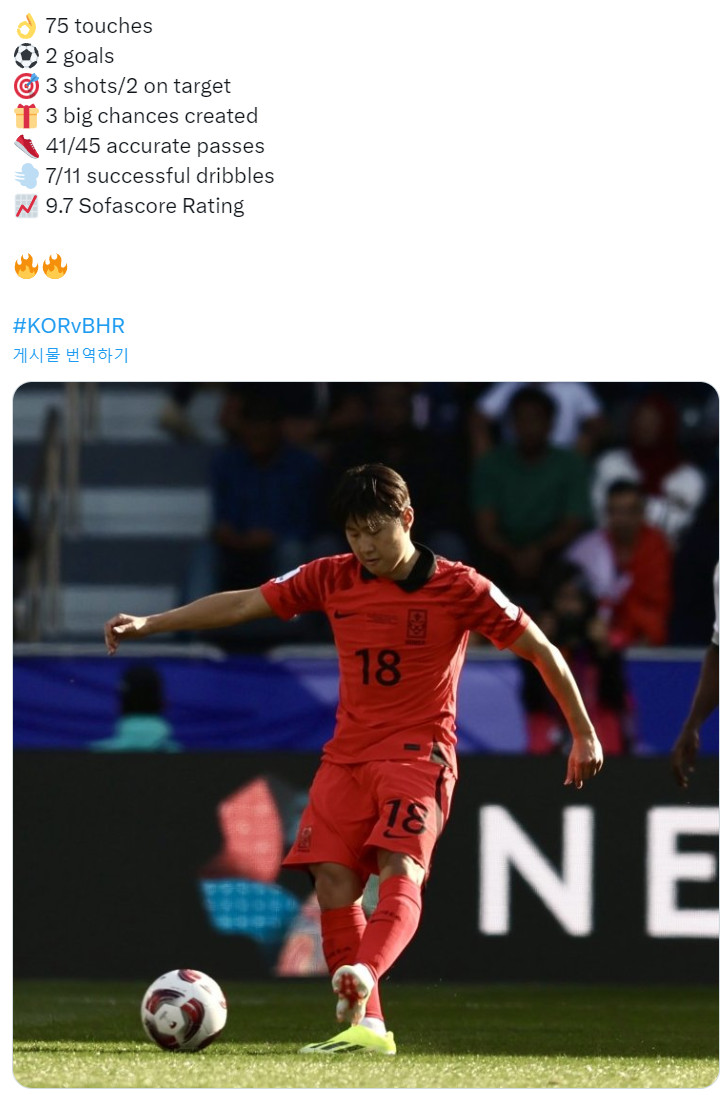Click the second fire emoji
Viewport: 726px width, 1095px height.
click(55, 266)
